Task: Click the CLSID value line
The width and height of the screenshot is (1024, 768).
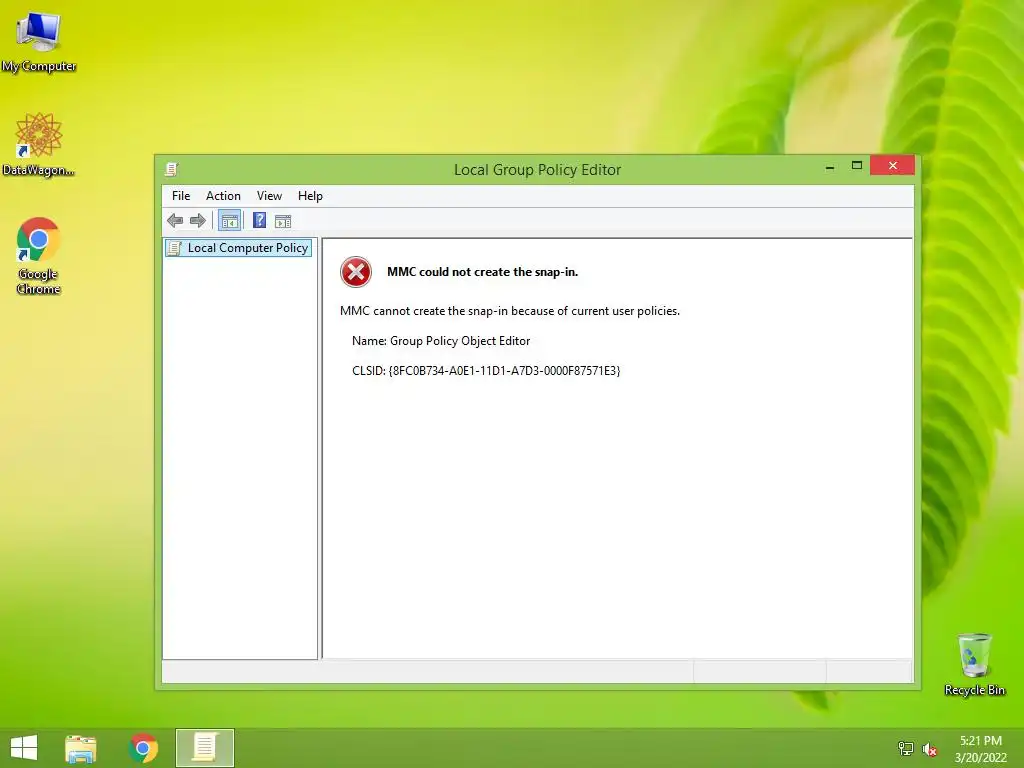Action: tap(486, 371)
